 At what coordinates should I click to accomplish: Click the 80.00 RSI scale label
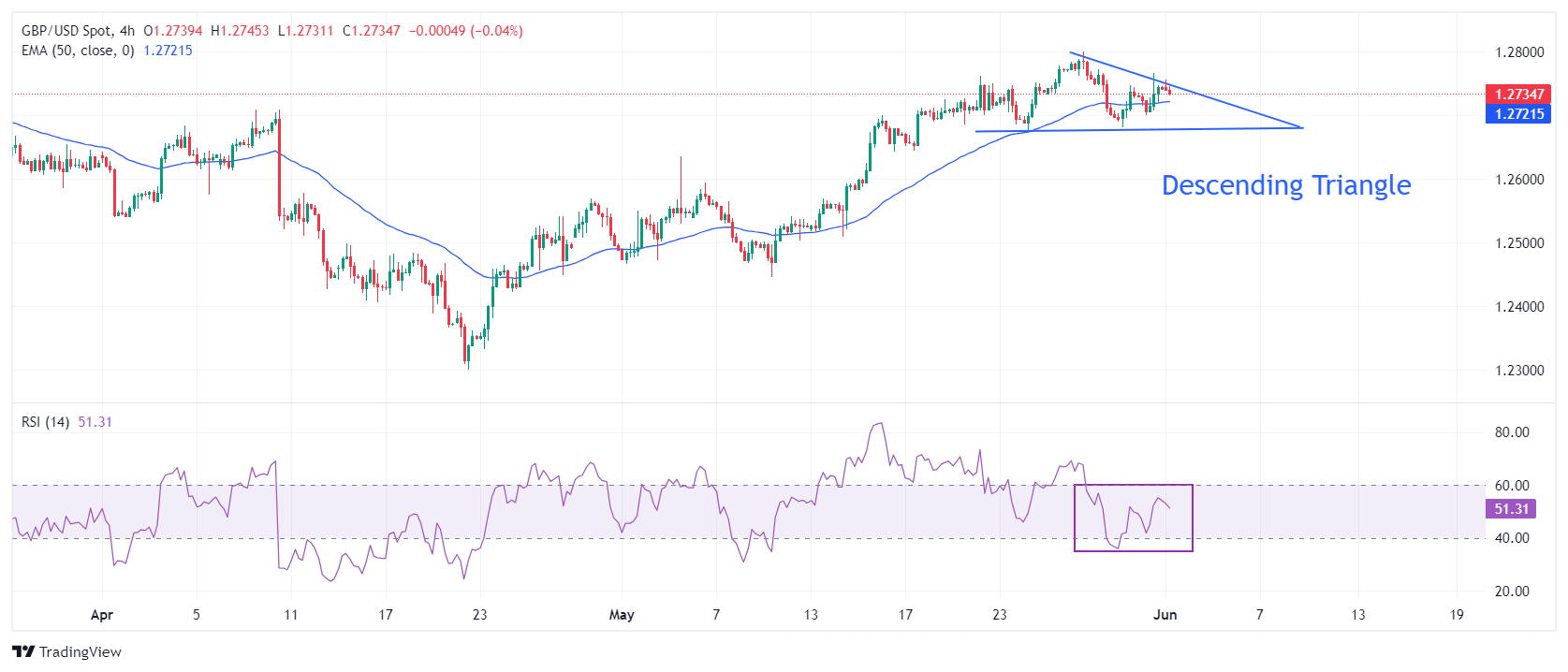(1512, 432)
